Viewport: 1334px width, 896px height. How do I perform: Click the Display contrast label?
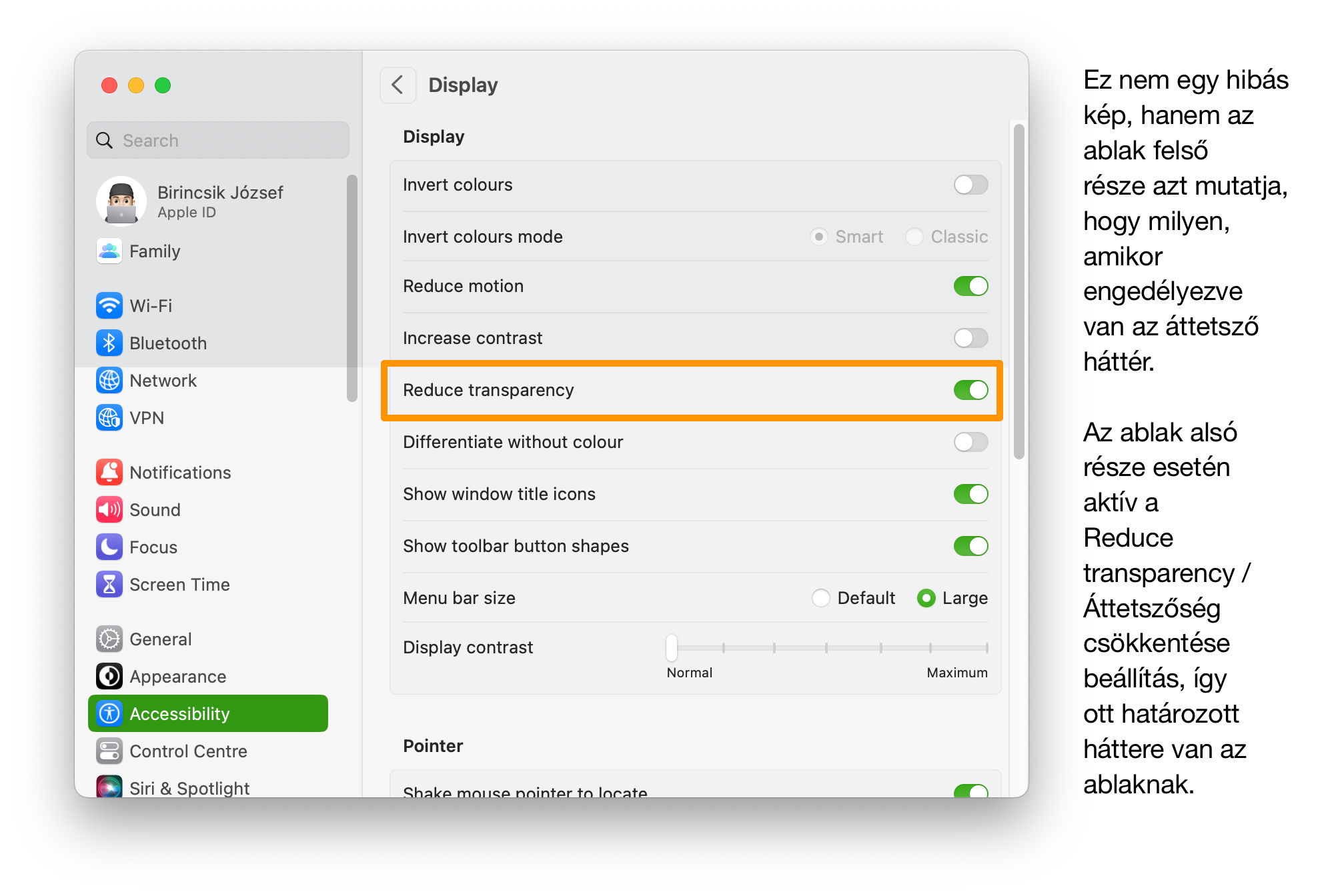[x=468, y=647]
